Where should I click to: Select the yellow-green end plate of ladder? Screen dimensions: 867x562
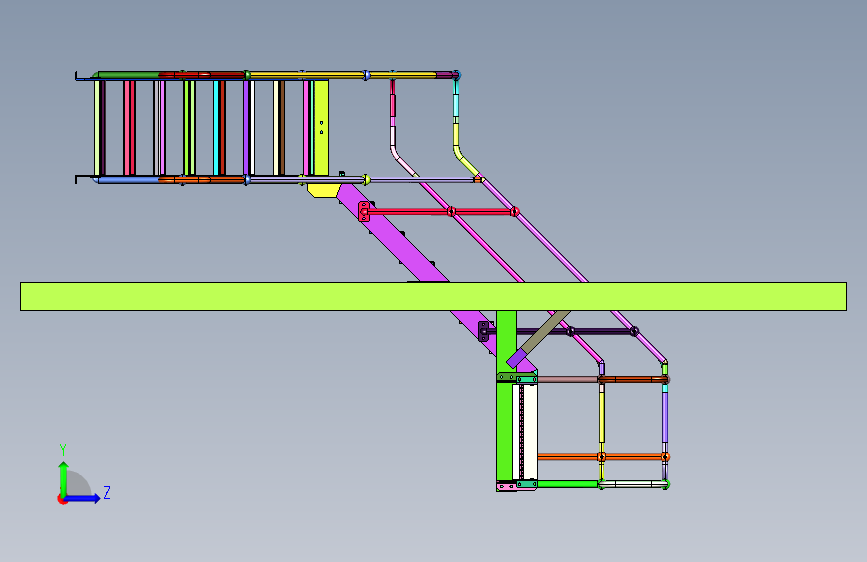point(321,128)
